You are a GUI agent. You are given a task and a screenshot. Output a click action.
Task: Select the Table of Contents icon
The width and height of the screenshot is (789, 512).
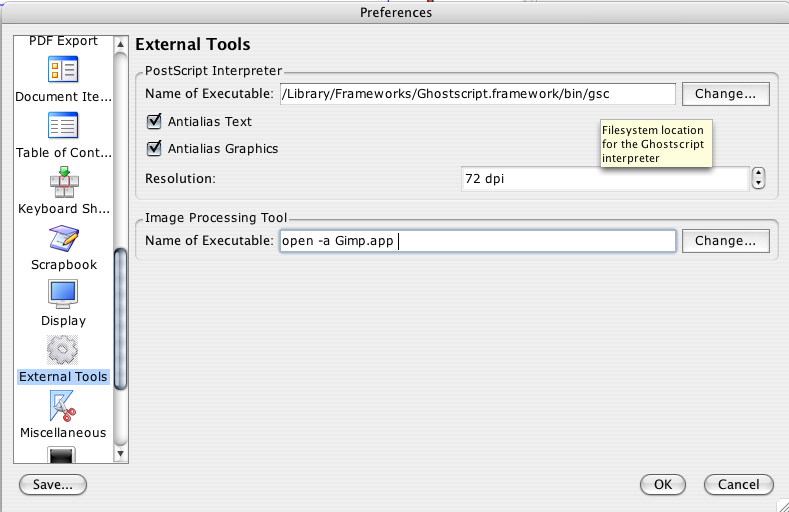click(63, 126)
